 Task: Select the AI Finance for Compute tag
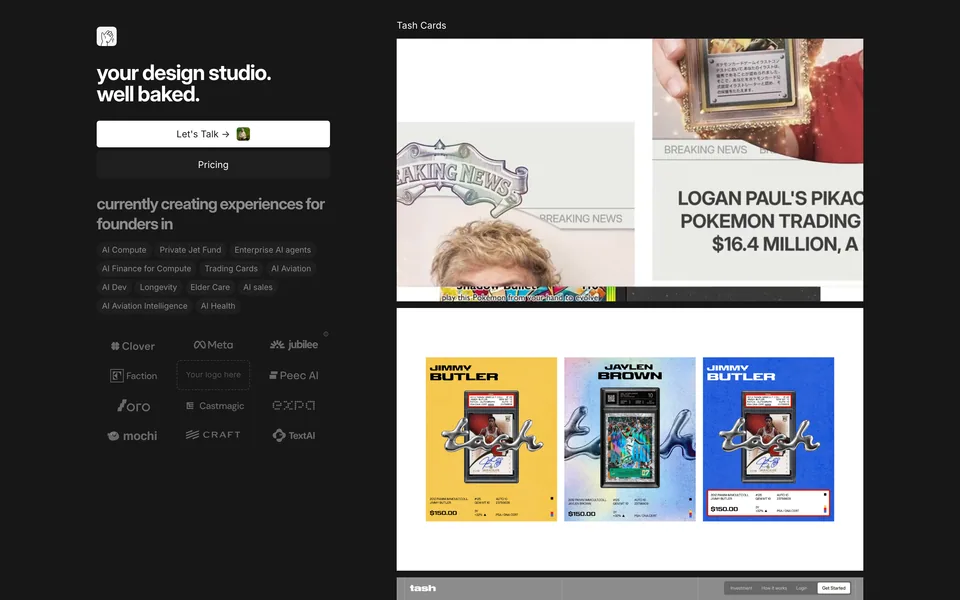click(x=146, y=268)
